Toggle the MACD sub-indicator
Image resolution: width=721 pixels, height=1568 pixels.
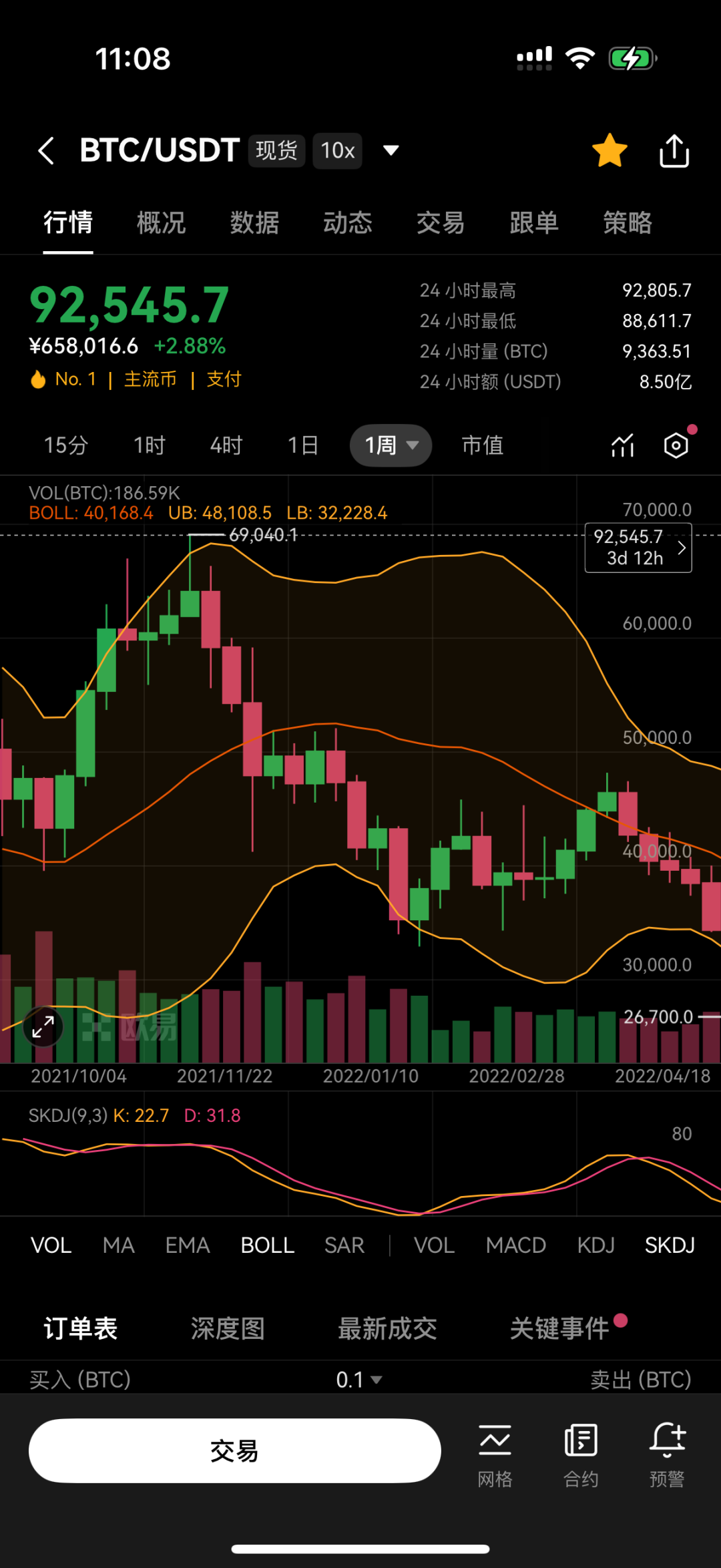(515, 1245)
